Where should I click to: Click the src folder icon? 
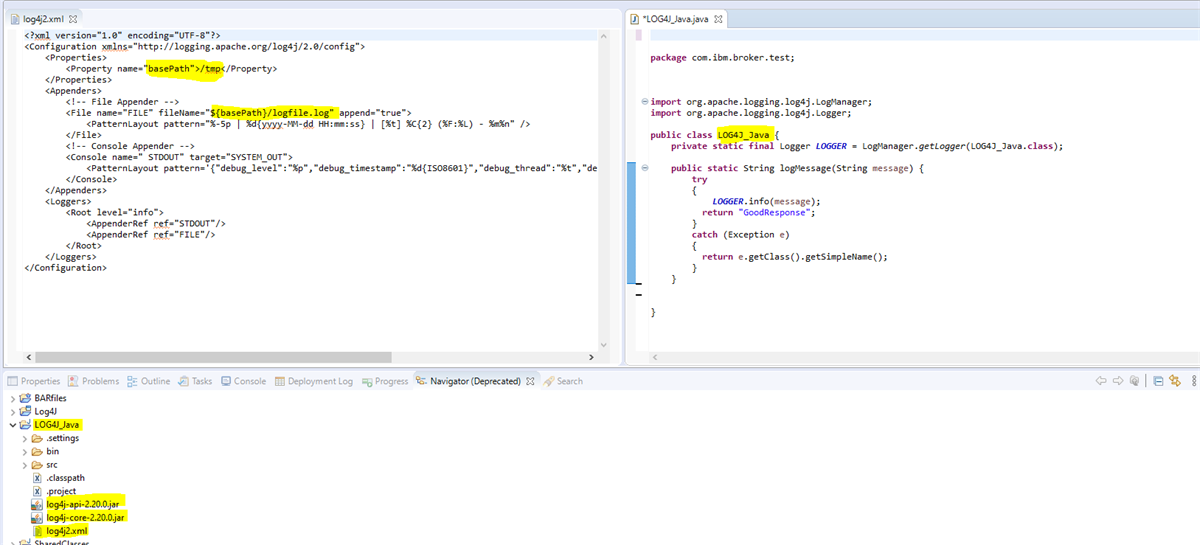click(x=38, y=465)
